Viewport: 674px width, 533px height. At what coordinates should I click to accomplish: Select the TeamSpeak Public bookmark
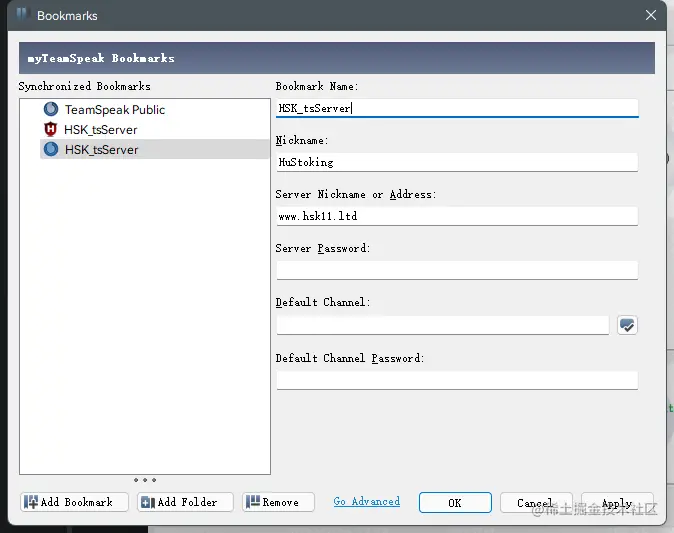[156, 110]
